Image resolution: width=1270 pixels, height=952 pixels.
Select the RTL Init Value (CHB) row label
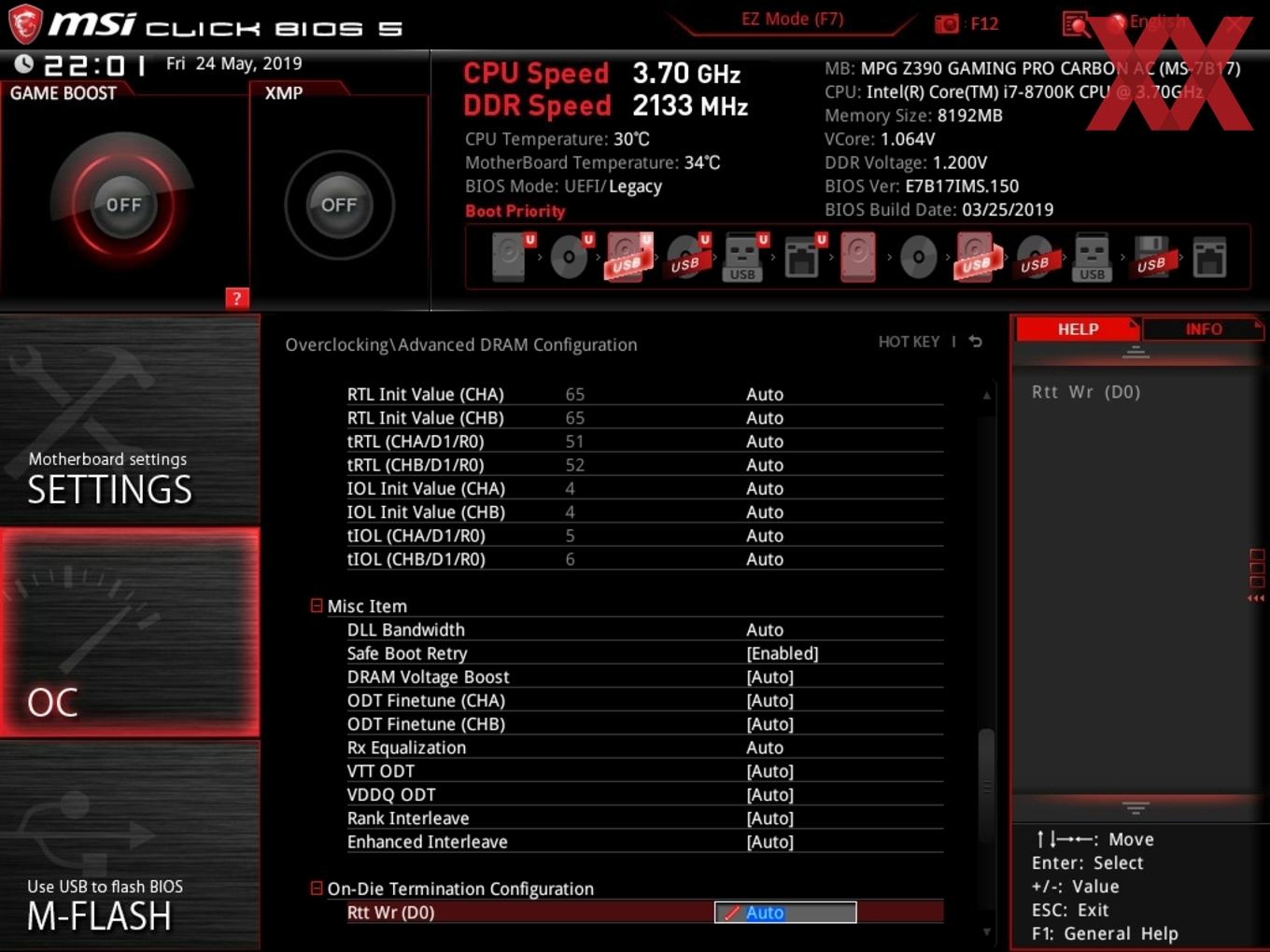[x=425, y=418]
